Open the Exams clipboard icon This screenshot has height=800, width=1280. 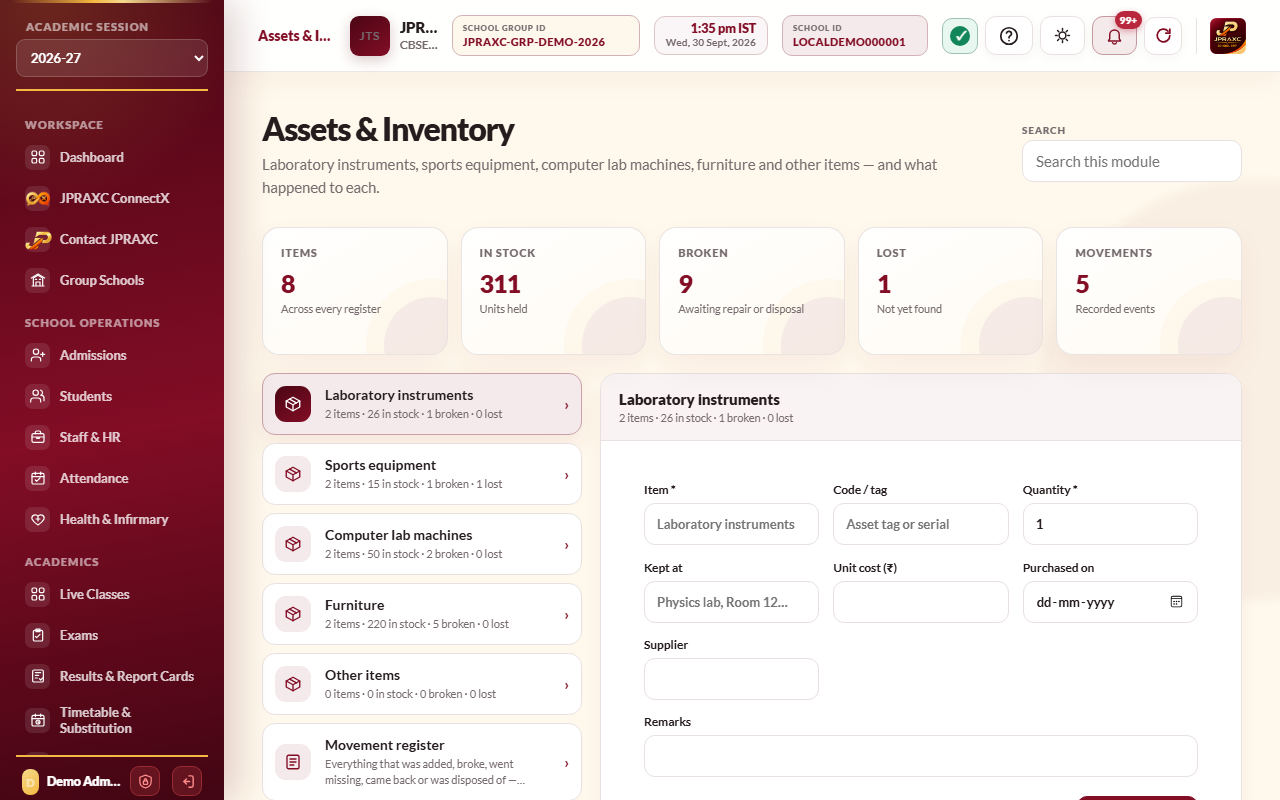coord(38,635)
